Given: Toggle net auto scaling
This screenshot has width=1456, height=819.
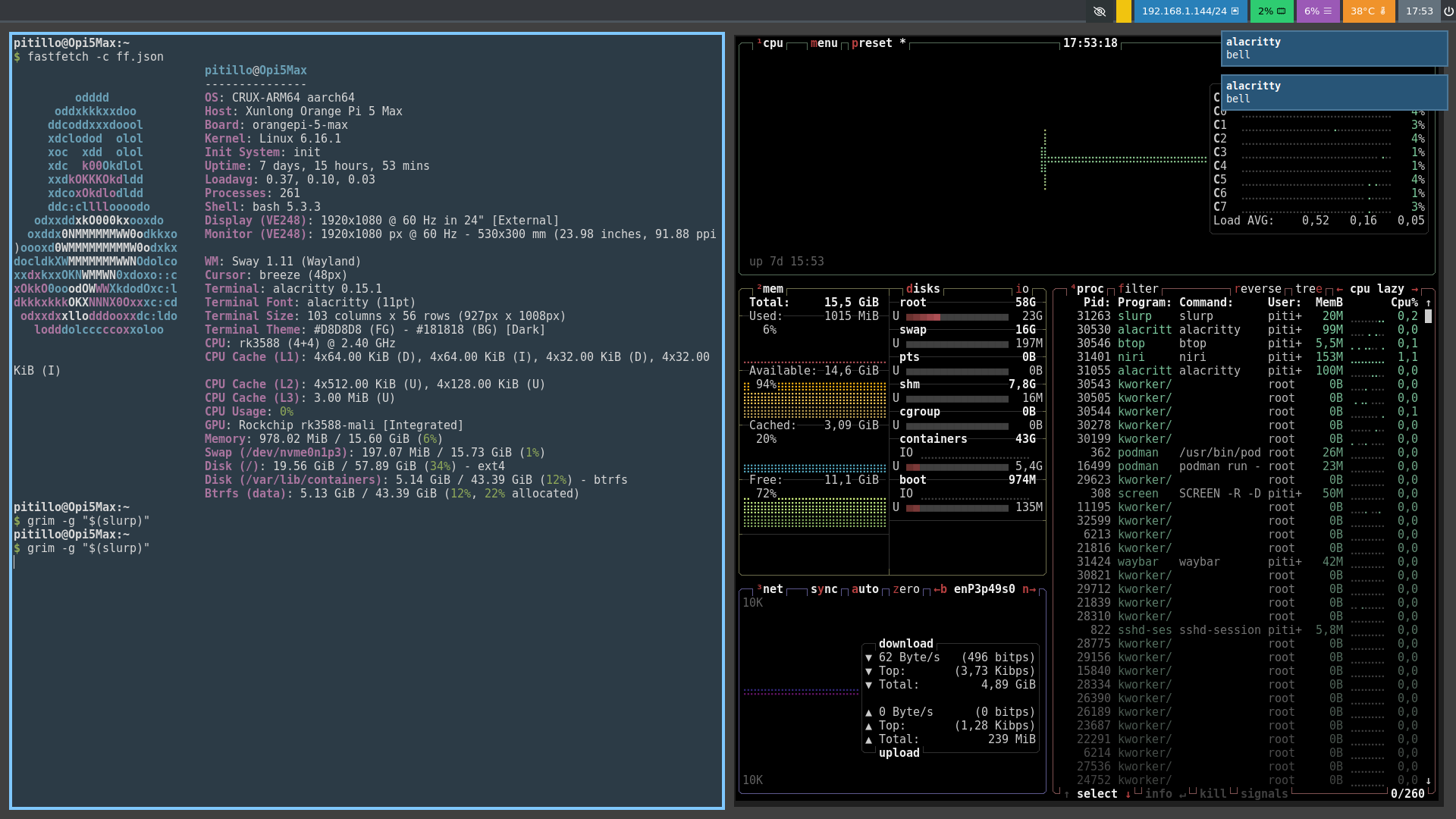Looking at the screenshot, I should (x=864, y=589).
